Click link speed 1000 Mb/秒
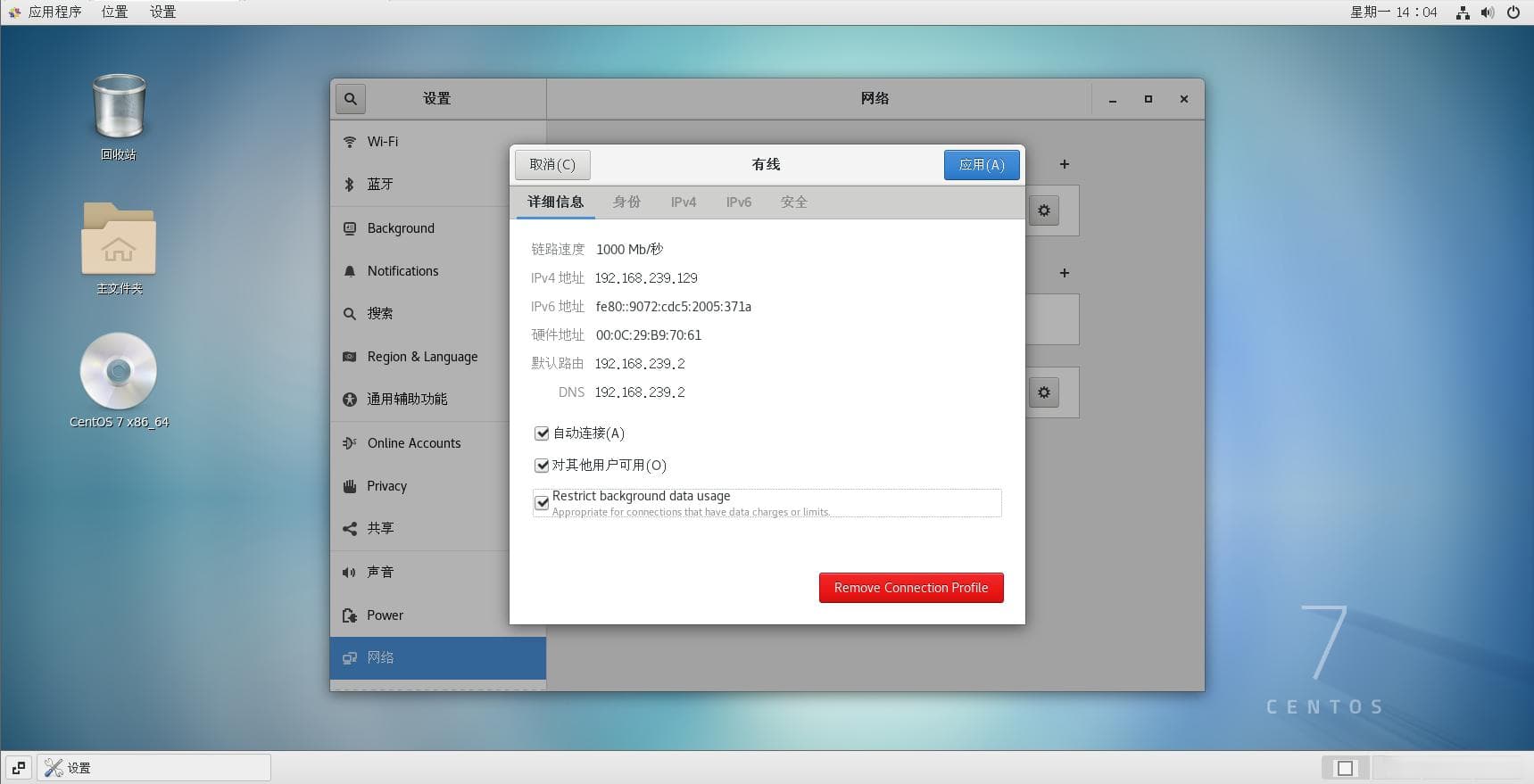 coord(630,250)
